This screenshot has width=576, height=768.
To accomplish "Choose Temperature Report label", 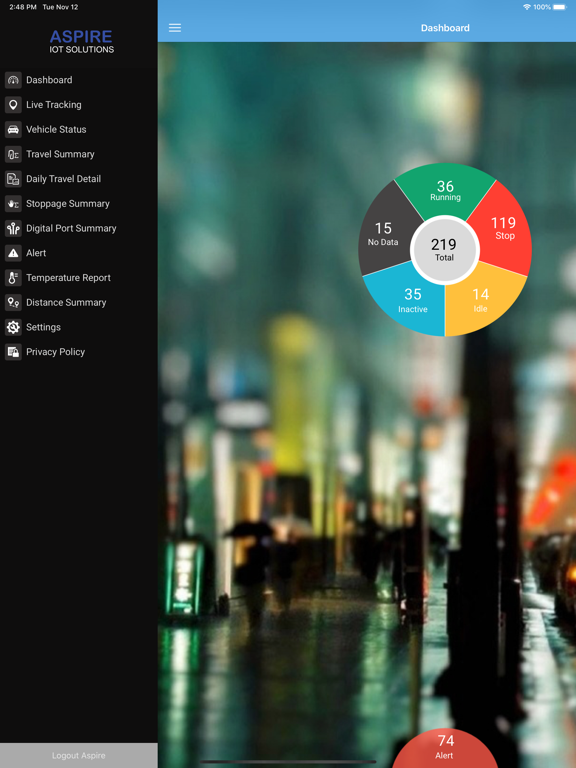I will coord(69,278).
